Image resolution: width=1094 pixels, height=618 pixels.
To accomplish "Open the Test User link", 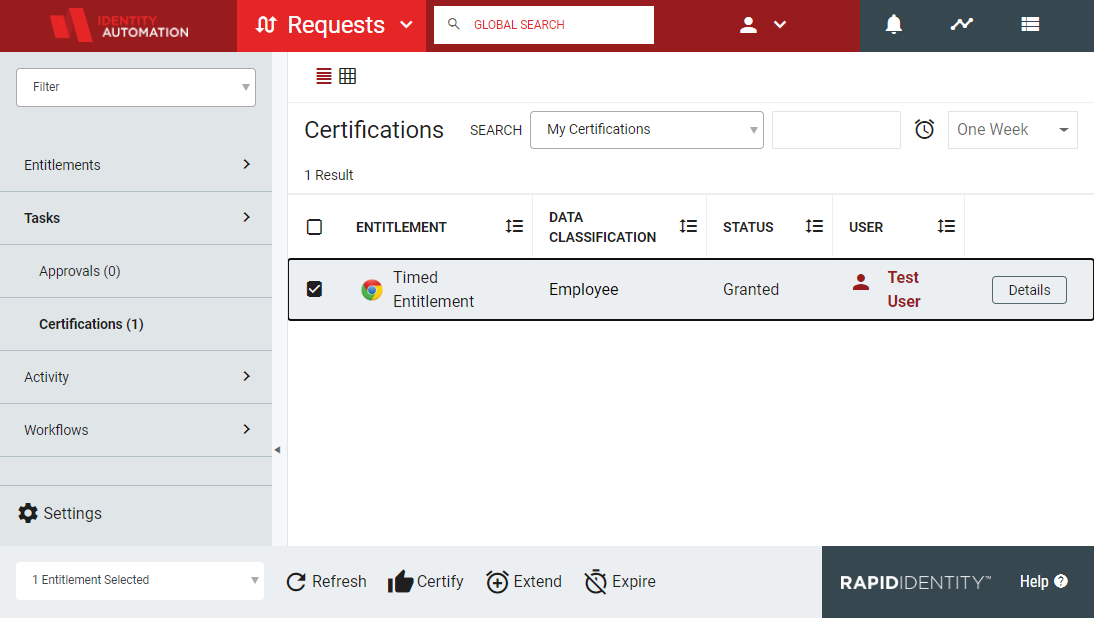I will 904,289.
